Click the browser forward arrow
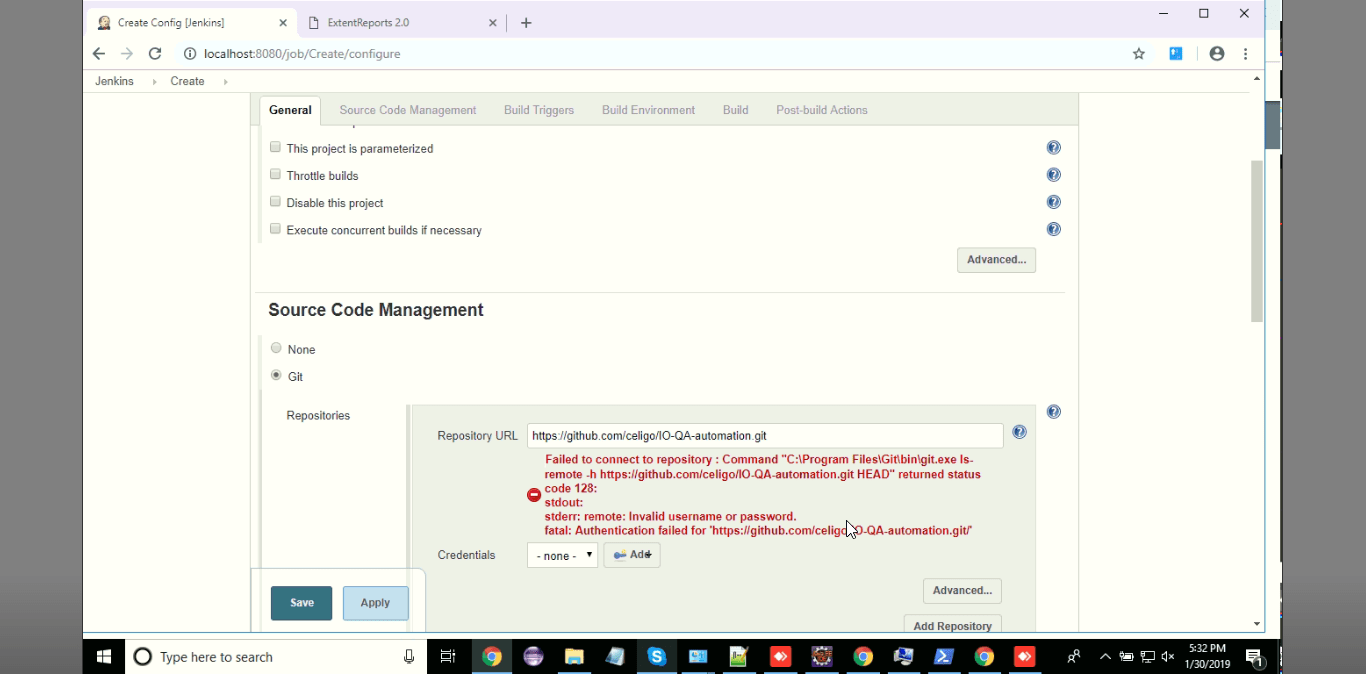Image resolution: width=1366 pixels, height=674 pixels. 126,54
